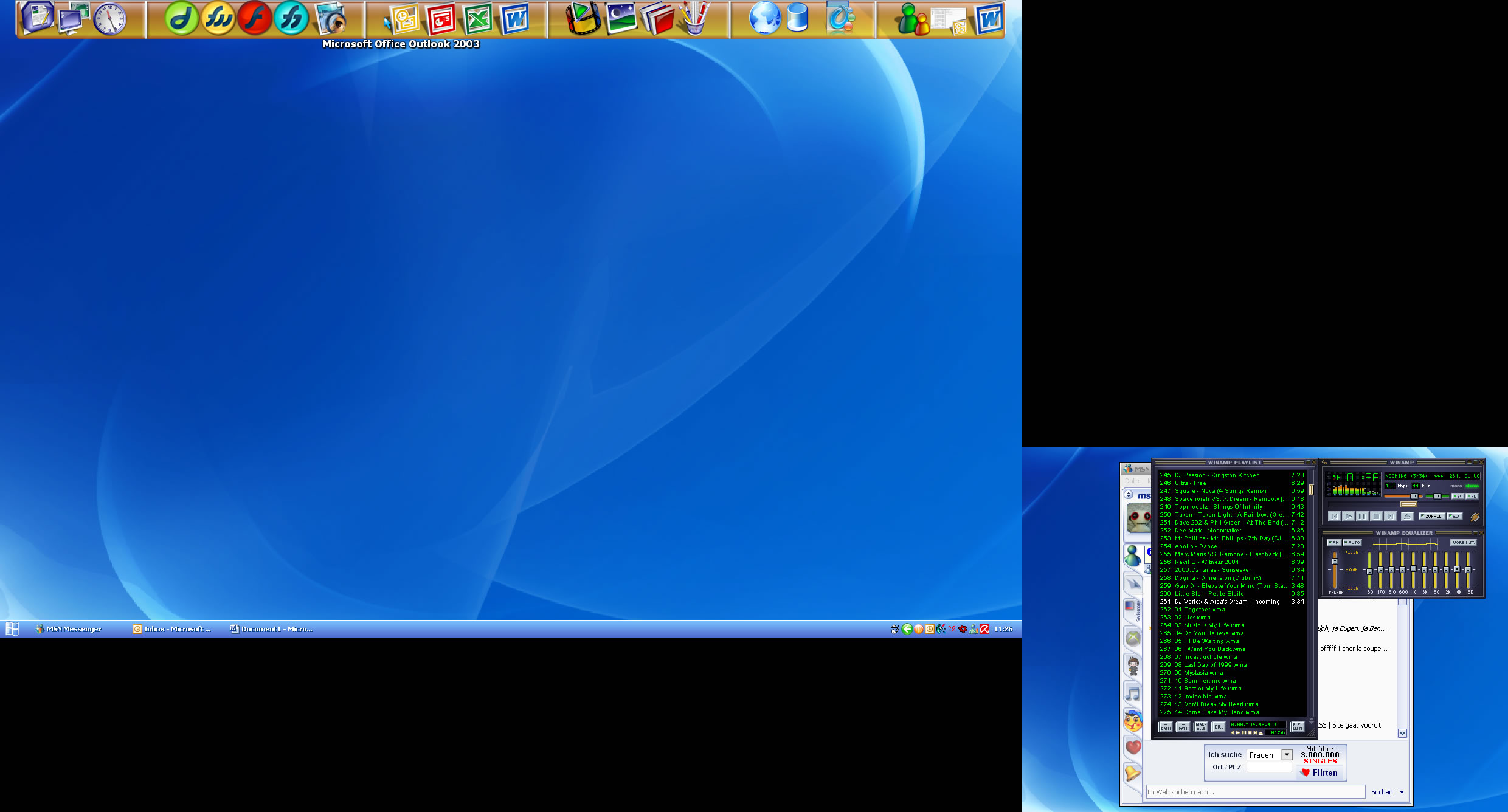Open equalizer VOREINST. presets menu

[x=1463, y=542]
